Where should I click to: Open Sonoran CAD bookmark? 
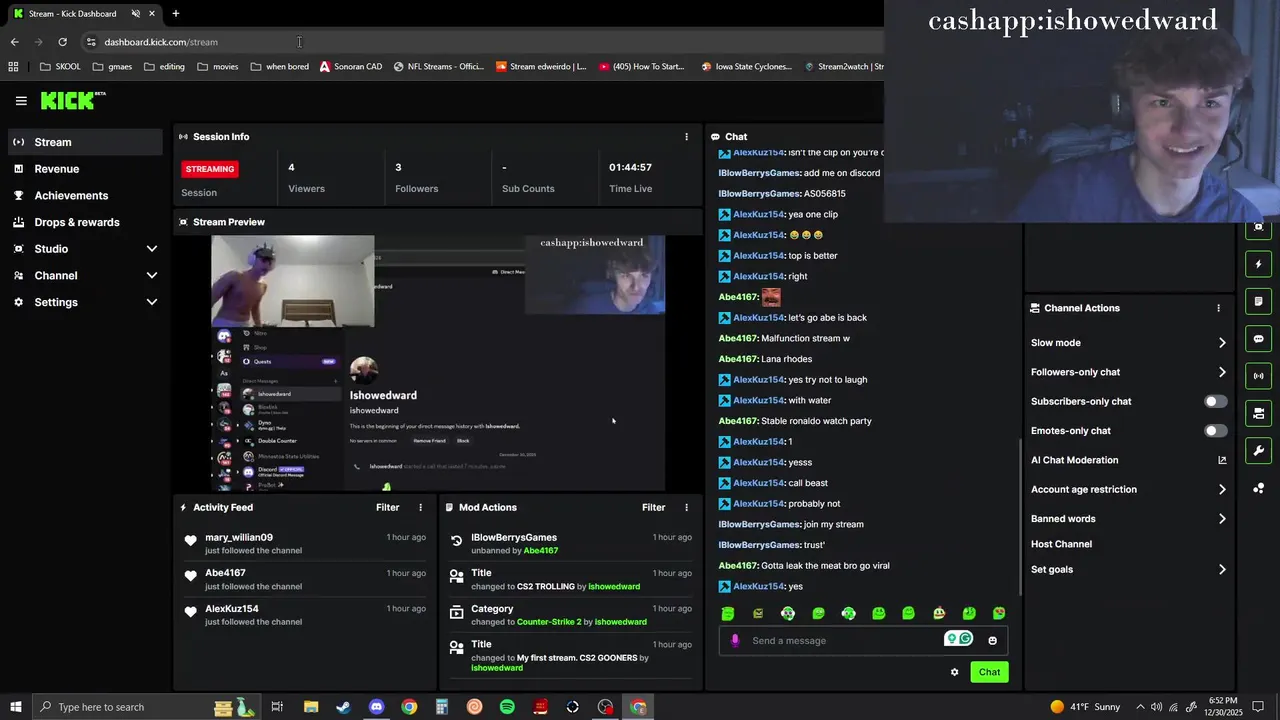pyautogui.click(x=351, y=67)
